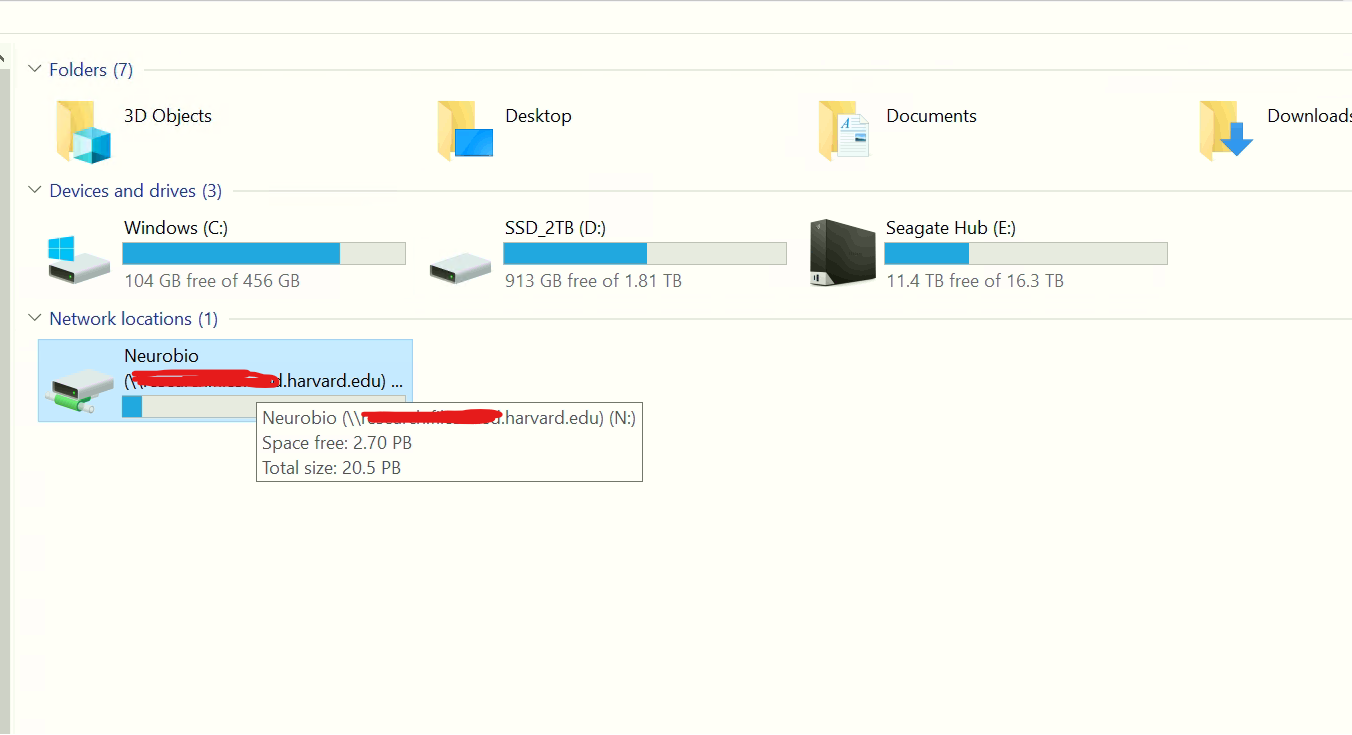Collapse the Devices and drives chevron
Viewport: 1352px width, 735px height.
[35, 190]
